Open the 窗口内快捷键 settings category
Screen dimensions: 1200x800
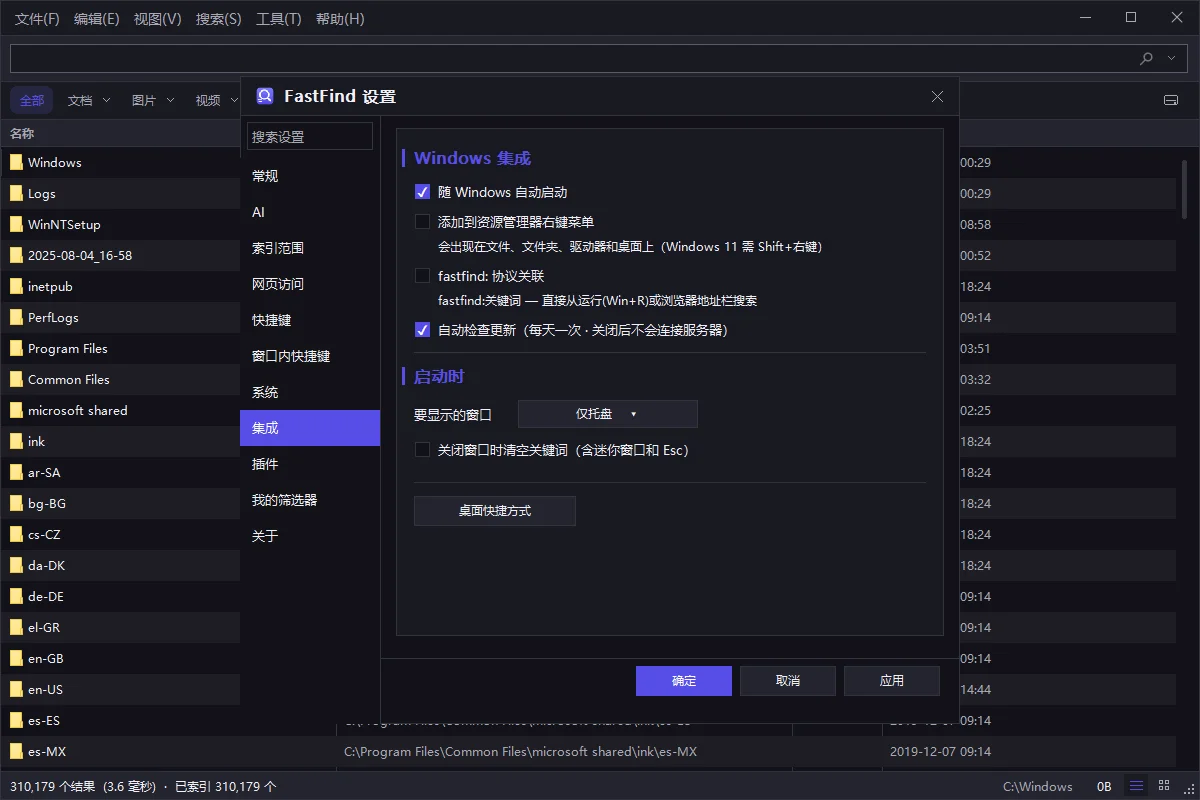pyautogui.click(x=310, y=356)
